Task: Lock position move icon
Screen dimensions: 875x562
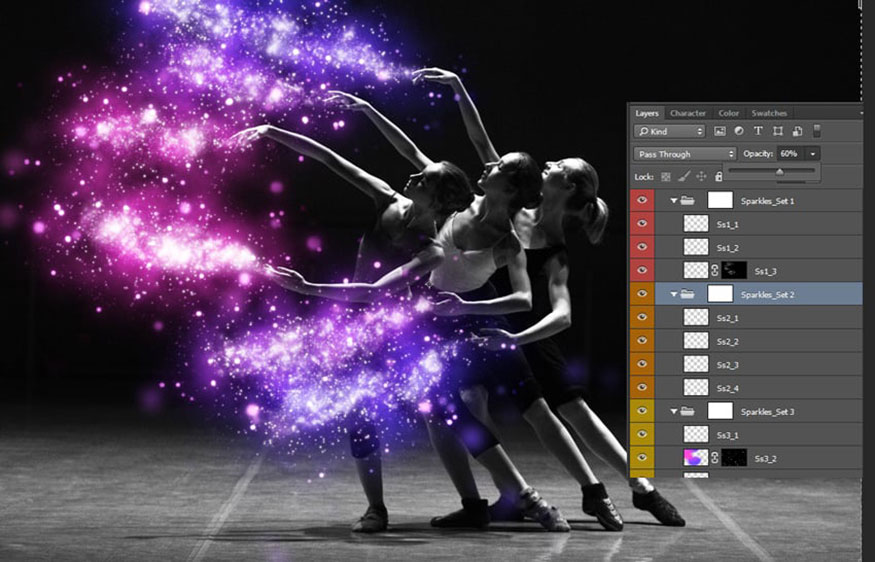Action: [x=701, y=177]
